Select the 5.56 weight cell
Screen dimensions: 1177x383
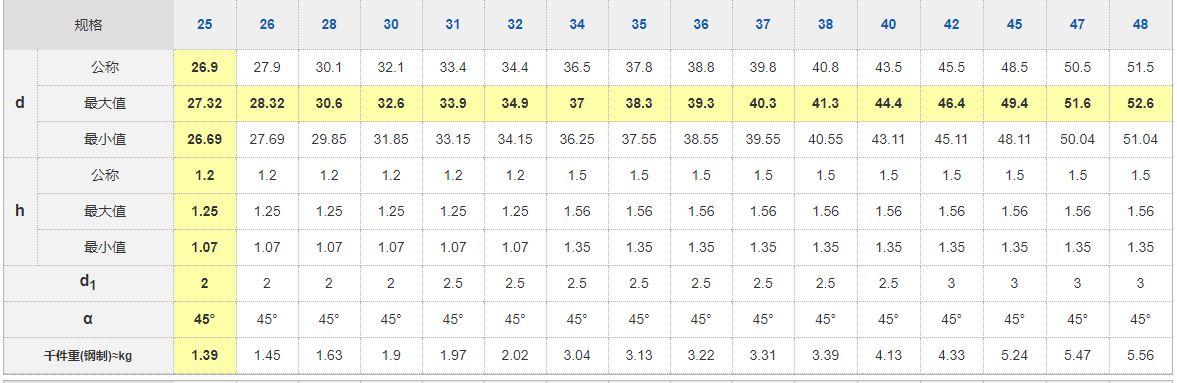point(1140,355)
